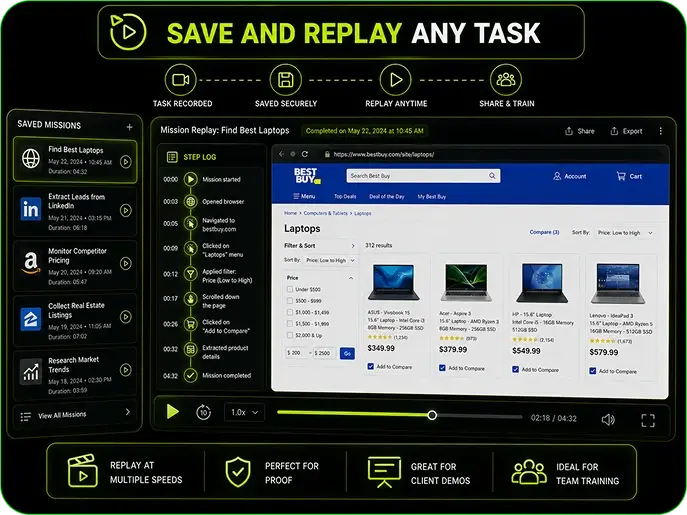
Task: Click the replay progress slider handle
Action: click(x=432, y=415)
